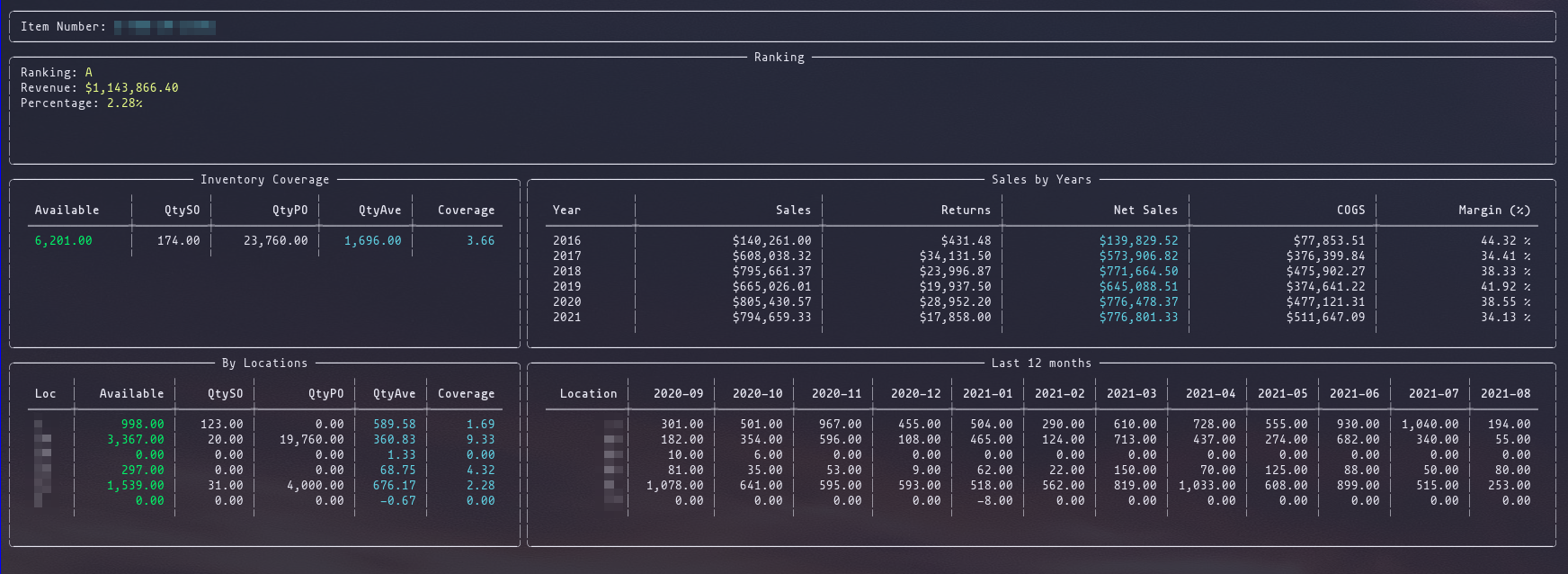
Task: Click the 2021-08 month header
Action: click(1506, 394)
